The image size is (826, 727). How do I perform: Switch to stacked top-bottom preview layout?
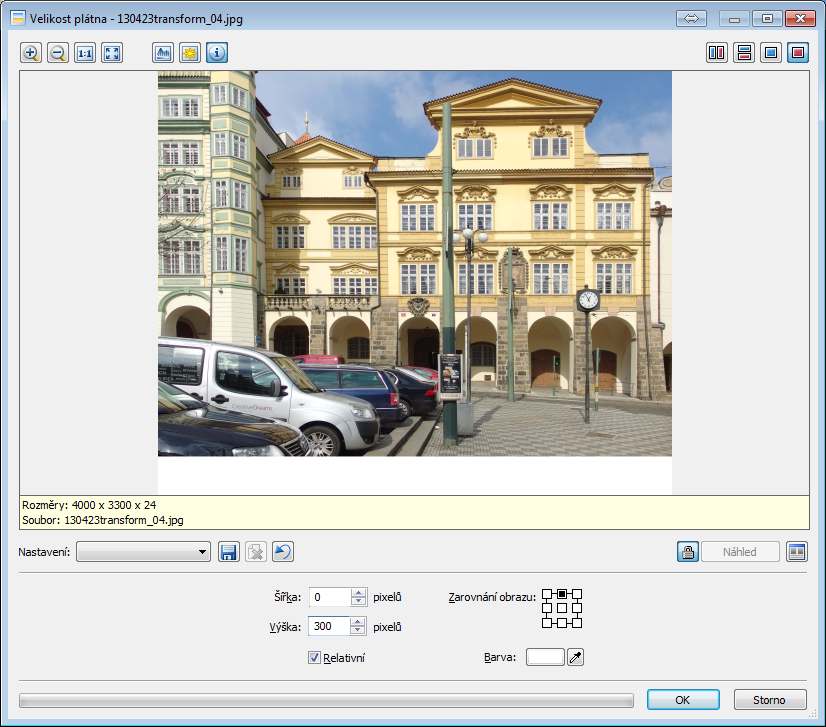tap(743, 54)
